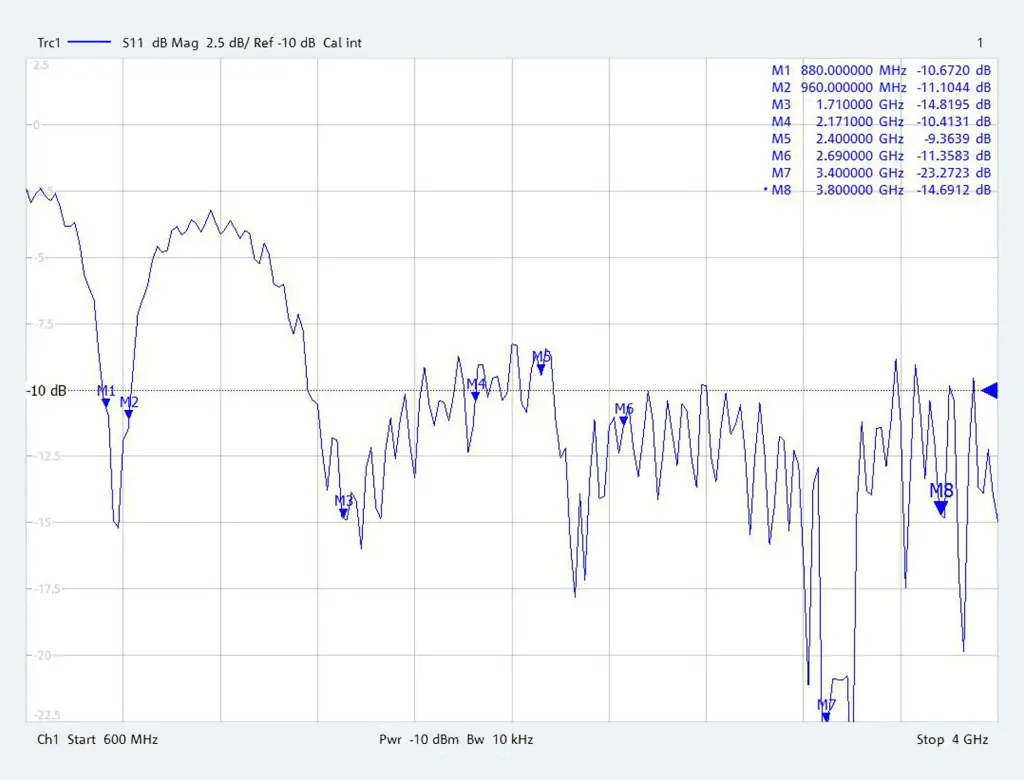The image size is (1024, 780).
Task: Click marker M3 near the -15 dB line
Action: (344, 506)
